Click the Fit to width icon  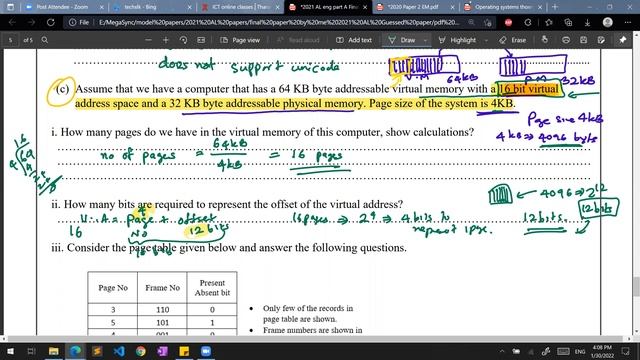[x=201, y=40]
